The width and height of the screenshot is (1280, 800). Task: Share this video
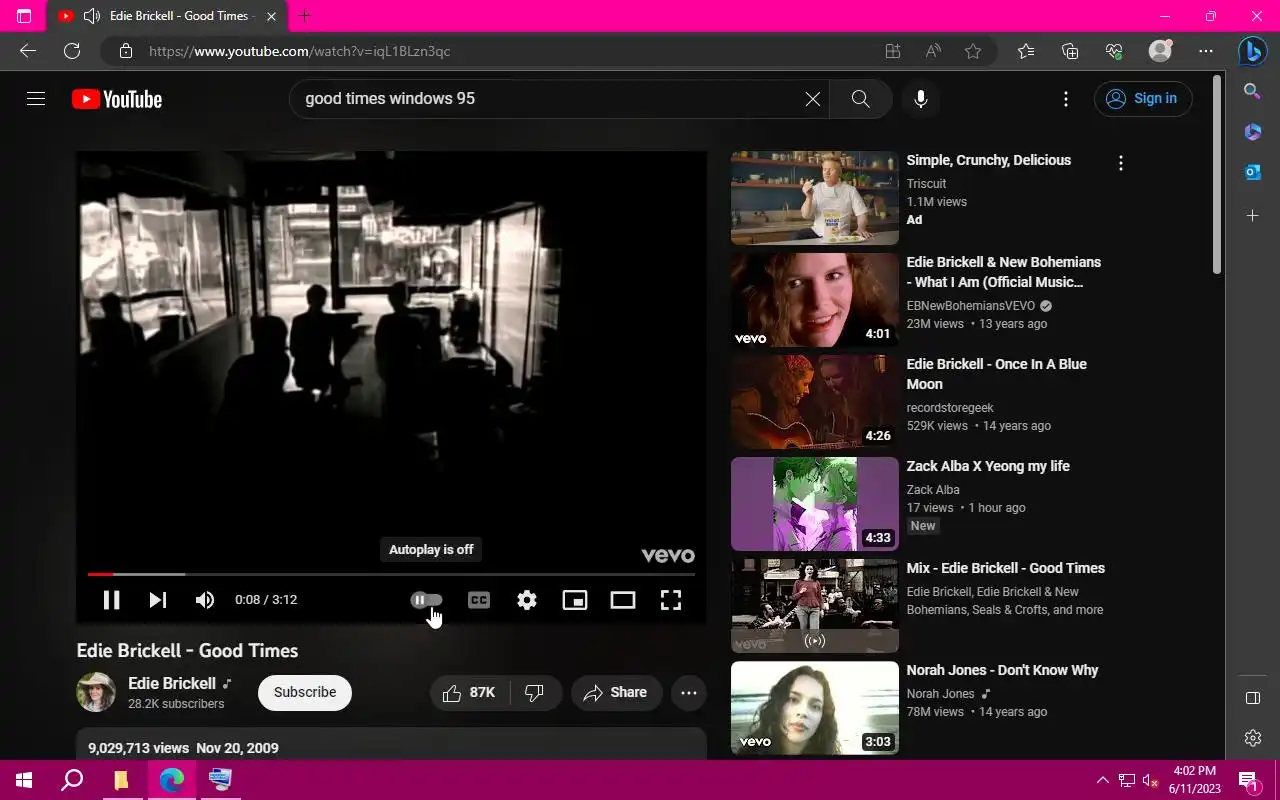(x=616, y=692)
